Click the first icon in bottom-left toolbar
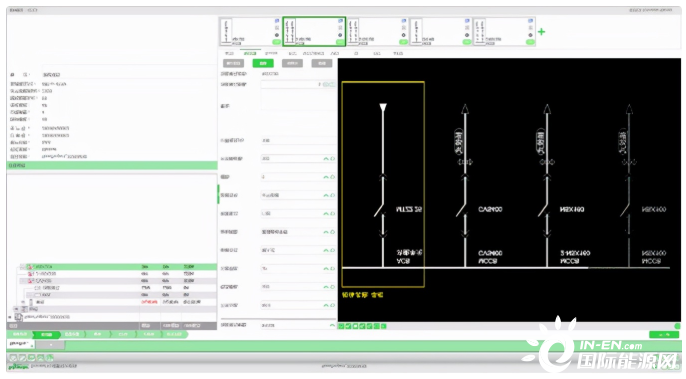This screenshot has width=686, height=379. [13, 358]
